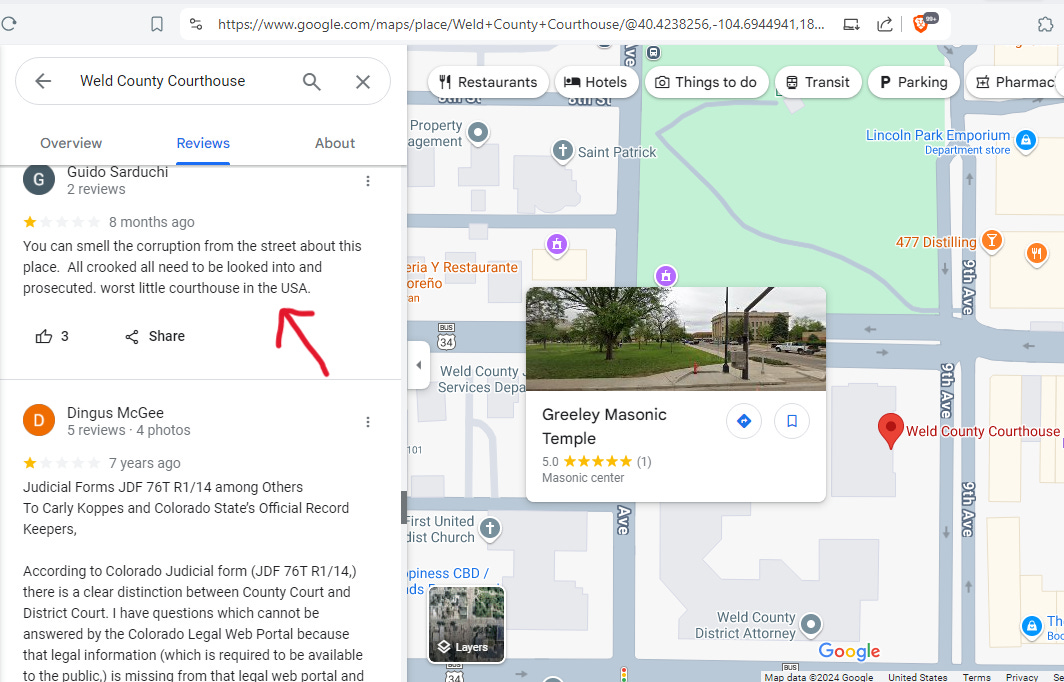The height and width of the screenshot is (682, 1064).
Task: Click the red Weld County Courthouse pin
Action: pos(890,431)
